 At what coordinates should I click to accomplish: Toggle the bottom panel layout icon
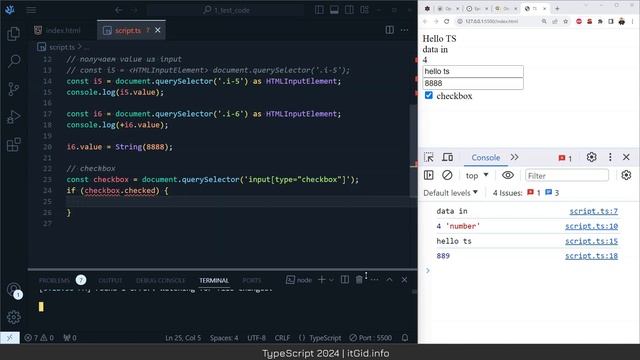click(334, 10)
